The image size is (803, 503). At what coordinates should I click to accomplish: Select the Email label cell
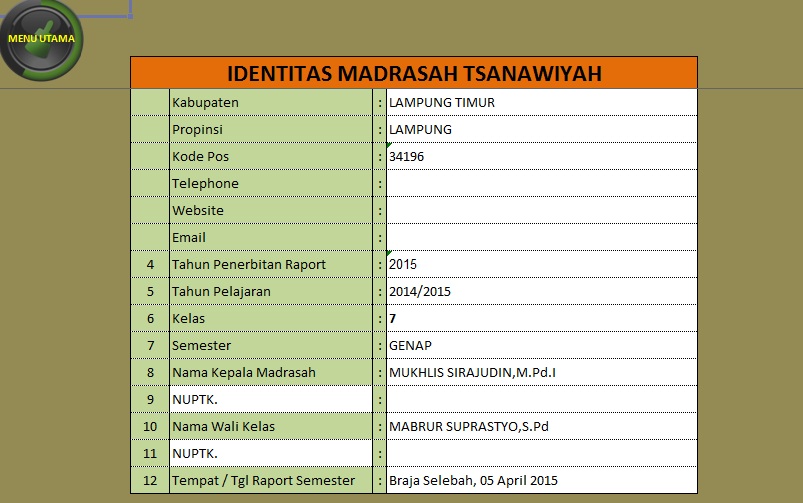pos(271,238)
